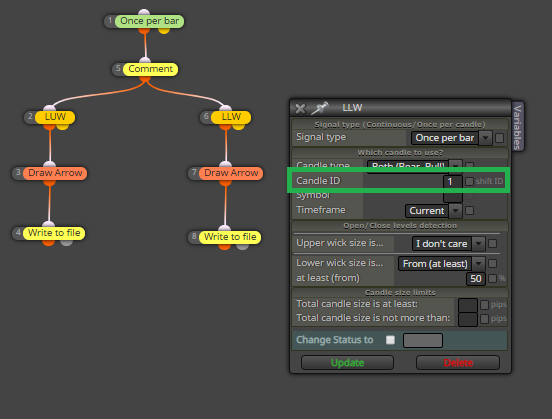Click grey output connector of Write to file 8
The height and width of the screenshot is (419, 552).
(x=242, y=246)
